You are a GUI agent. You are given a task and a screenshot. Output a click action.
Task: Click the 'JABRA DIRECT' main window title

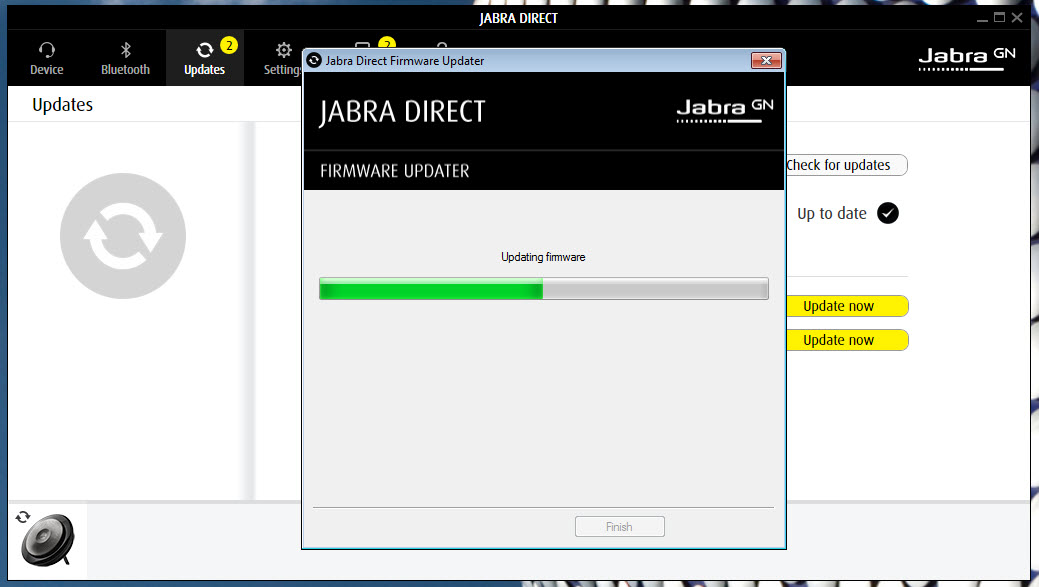[519, 19]
